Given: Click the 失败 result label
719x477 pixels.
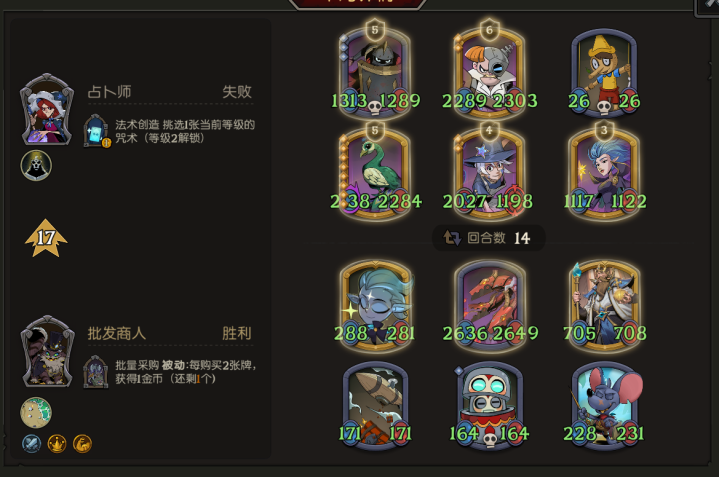Looking at the screenshot, I should 237,92.
